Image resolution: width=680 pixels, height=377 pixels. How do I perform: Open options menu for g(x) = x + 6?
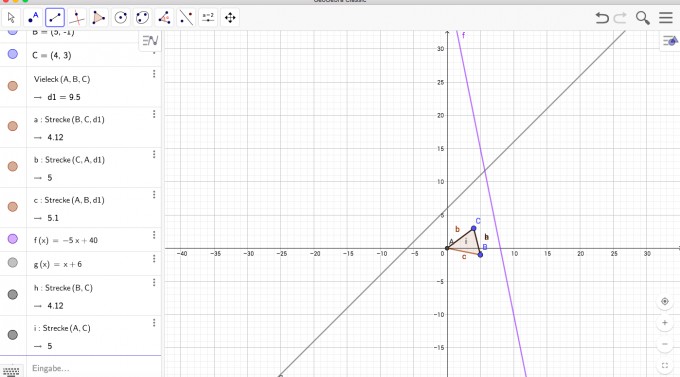point(154,259)
